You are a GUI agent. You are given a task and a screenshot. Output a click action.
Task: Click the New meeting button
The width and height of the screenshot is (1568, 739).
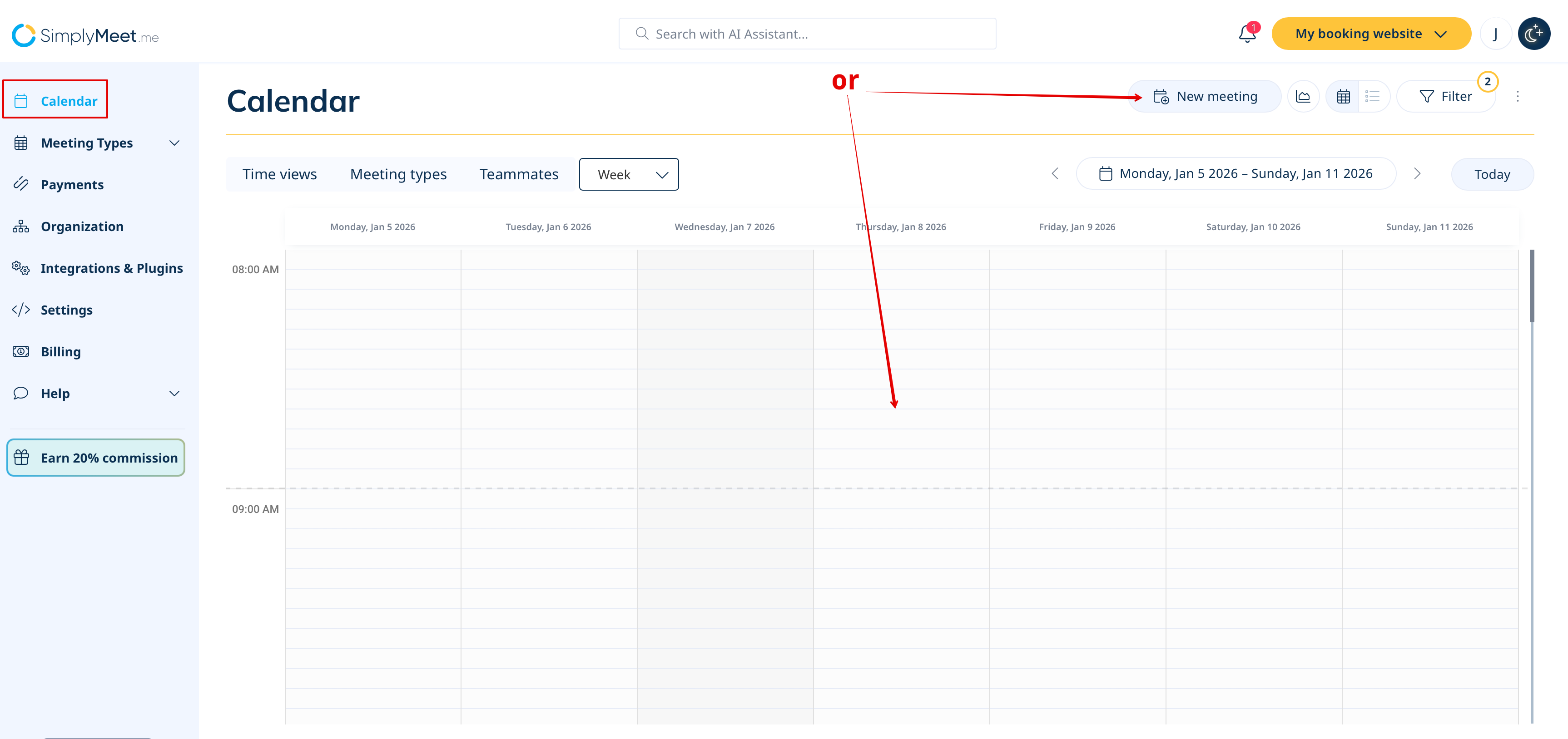click(1205, 97)
